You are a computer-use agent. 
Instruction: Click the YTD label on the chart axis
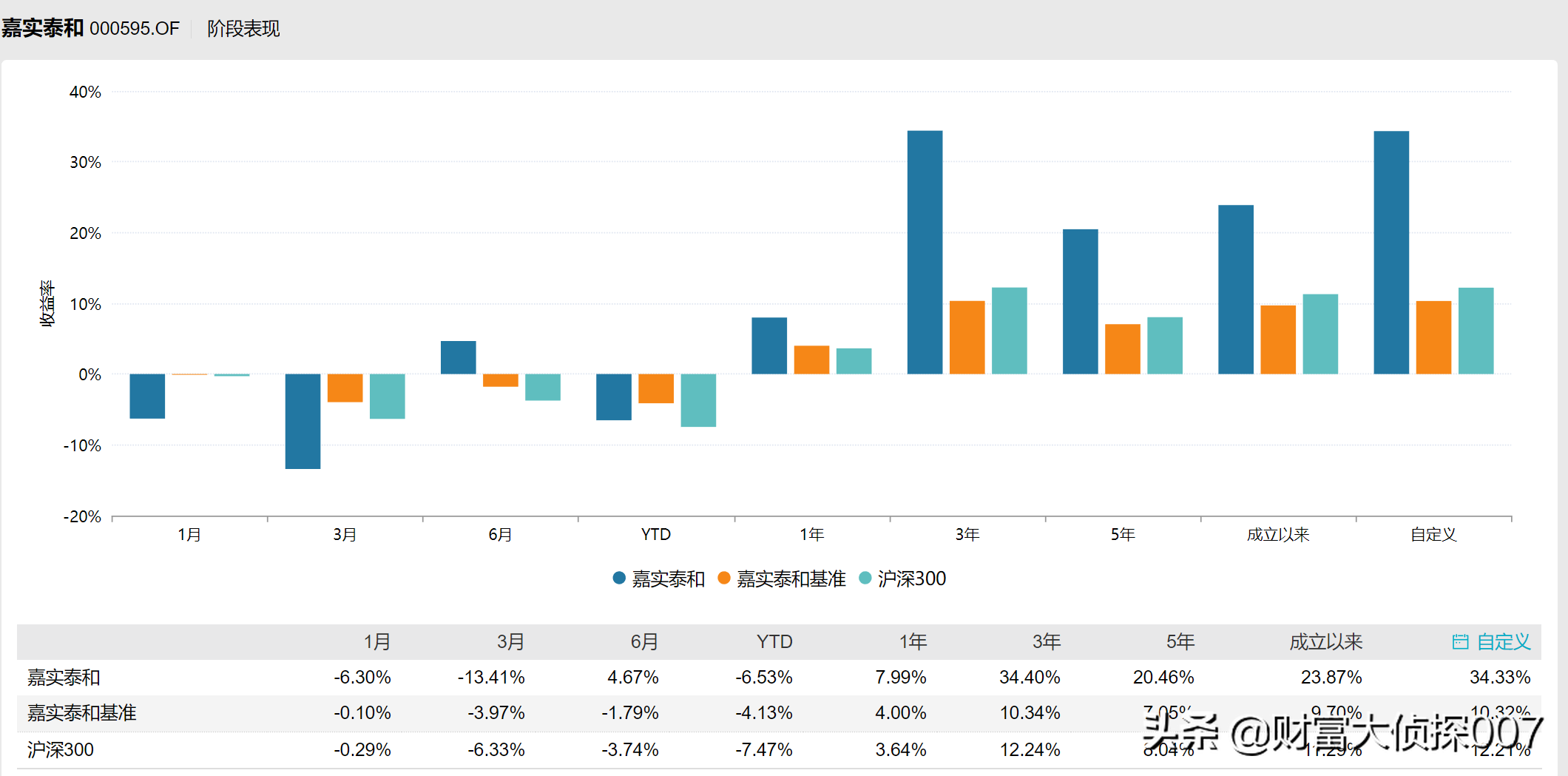click(x=656, y=534)
